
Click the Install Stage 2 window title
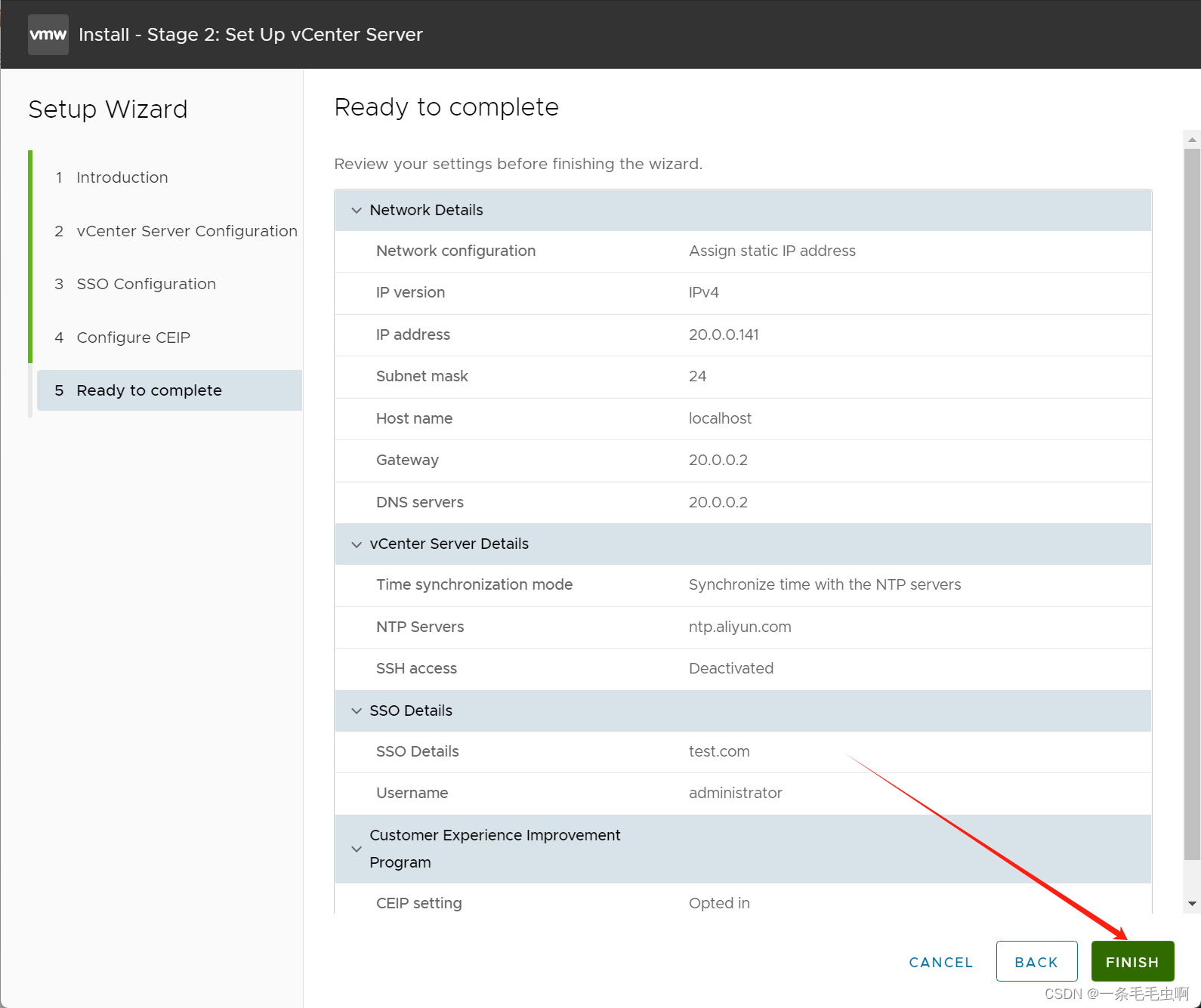point(251,35)
